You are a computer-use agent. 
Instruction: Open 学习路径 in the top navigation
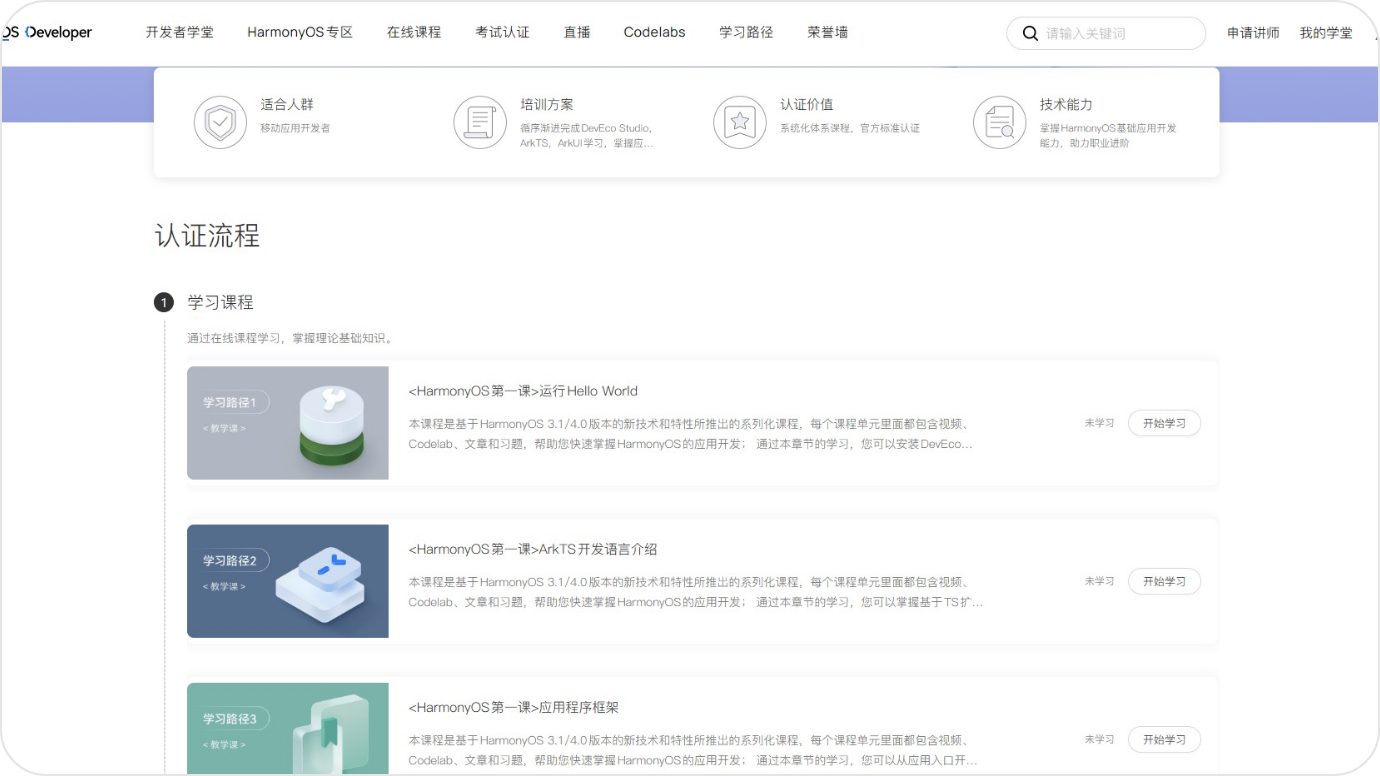coord(746,32)
